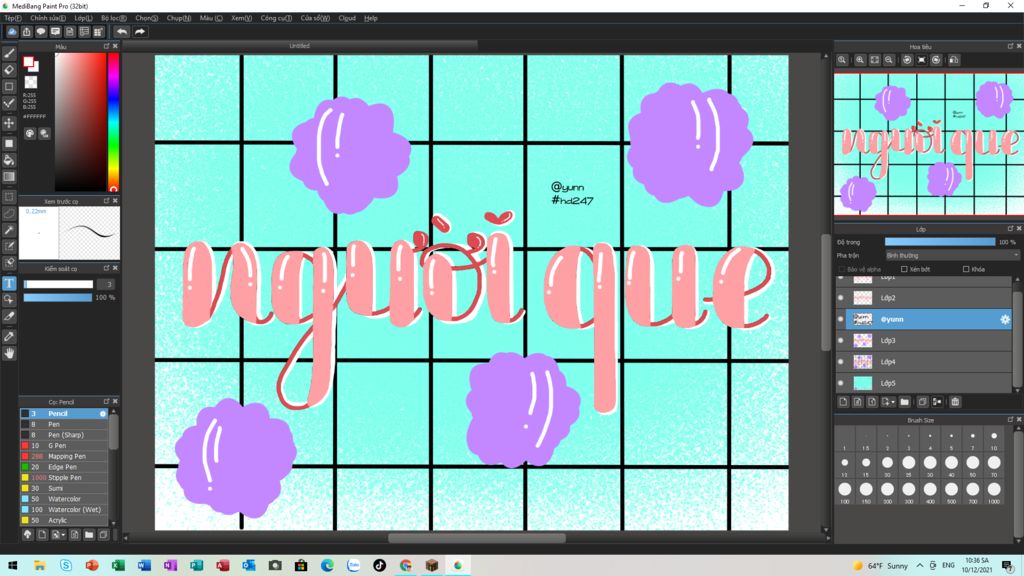Image resolution: width=1024 pixels, height=576 pixels.
Task: Select the Lớp3 layer row
Action: pyautogui.click(x=925, y=340)
